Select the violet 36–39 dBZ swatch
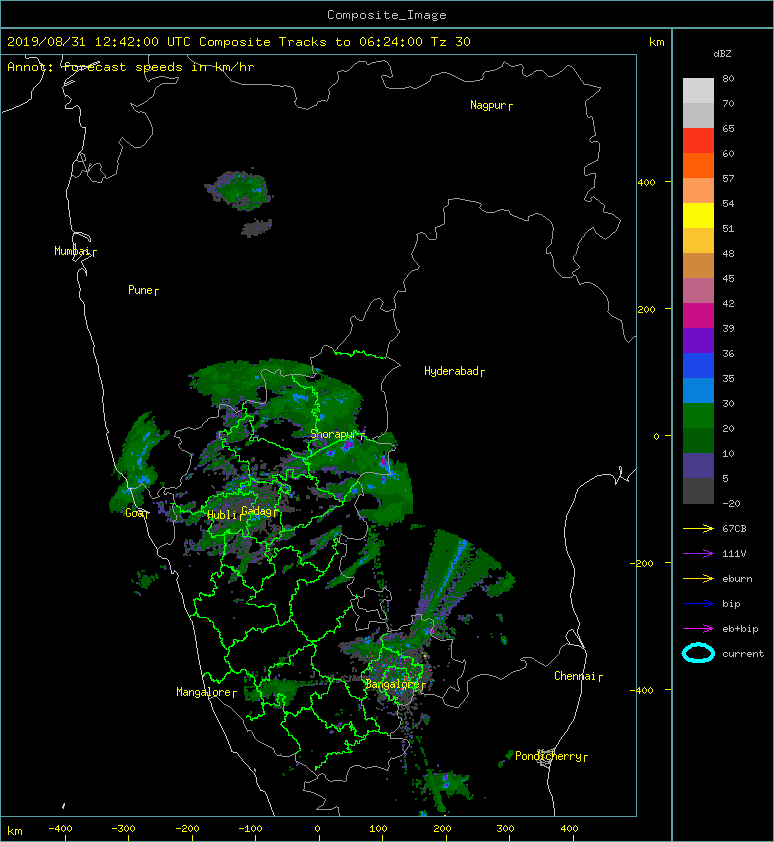The width and height of the screenshot is (774, 842). 698,340
